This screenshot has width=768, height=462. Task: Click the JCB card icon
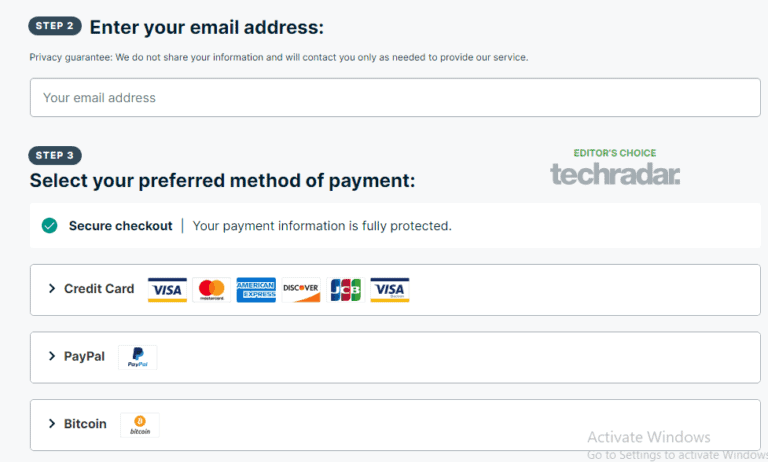point(345,290)
